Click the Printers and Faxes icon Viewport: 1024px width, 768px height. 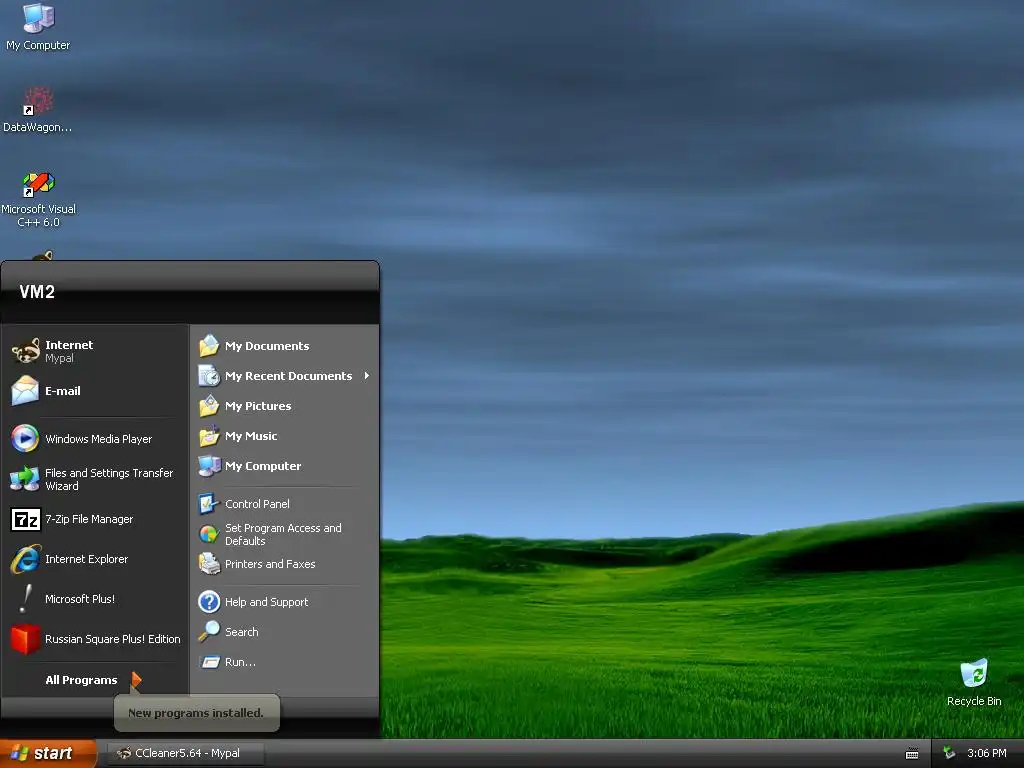(209, 564)
